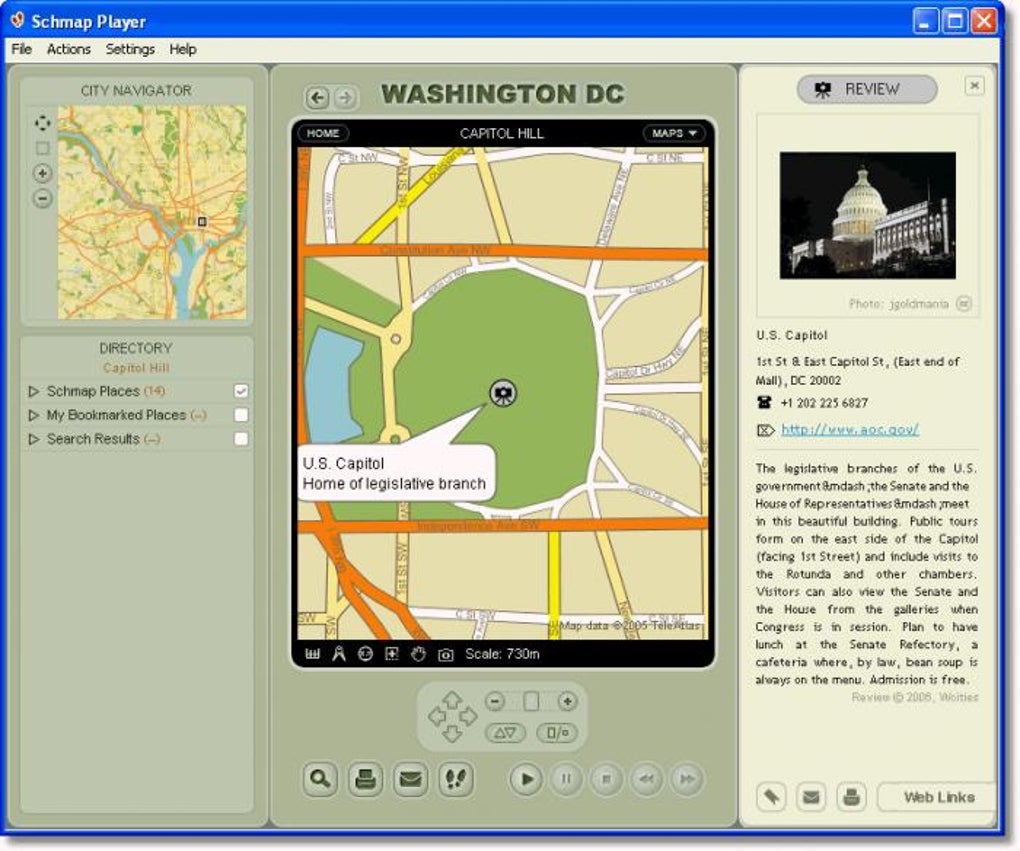Screen dimensions: 1020x851
Task: Click the envelope email button below map
Action: click(410, 779)
